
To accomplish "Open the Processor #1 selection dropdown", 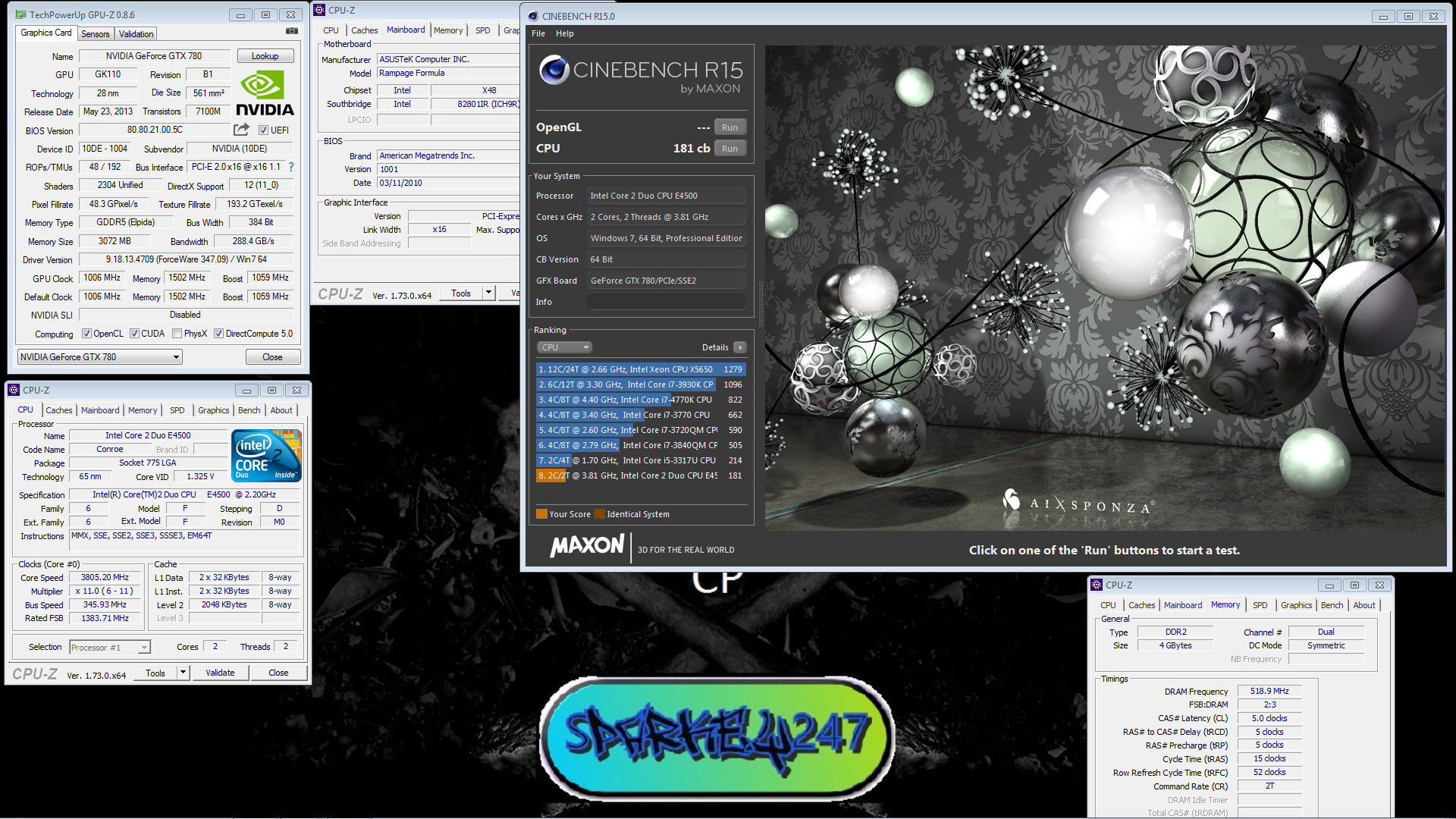I will pyautogui.click(x=110, y=647).
